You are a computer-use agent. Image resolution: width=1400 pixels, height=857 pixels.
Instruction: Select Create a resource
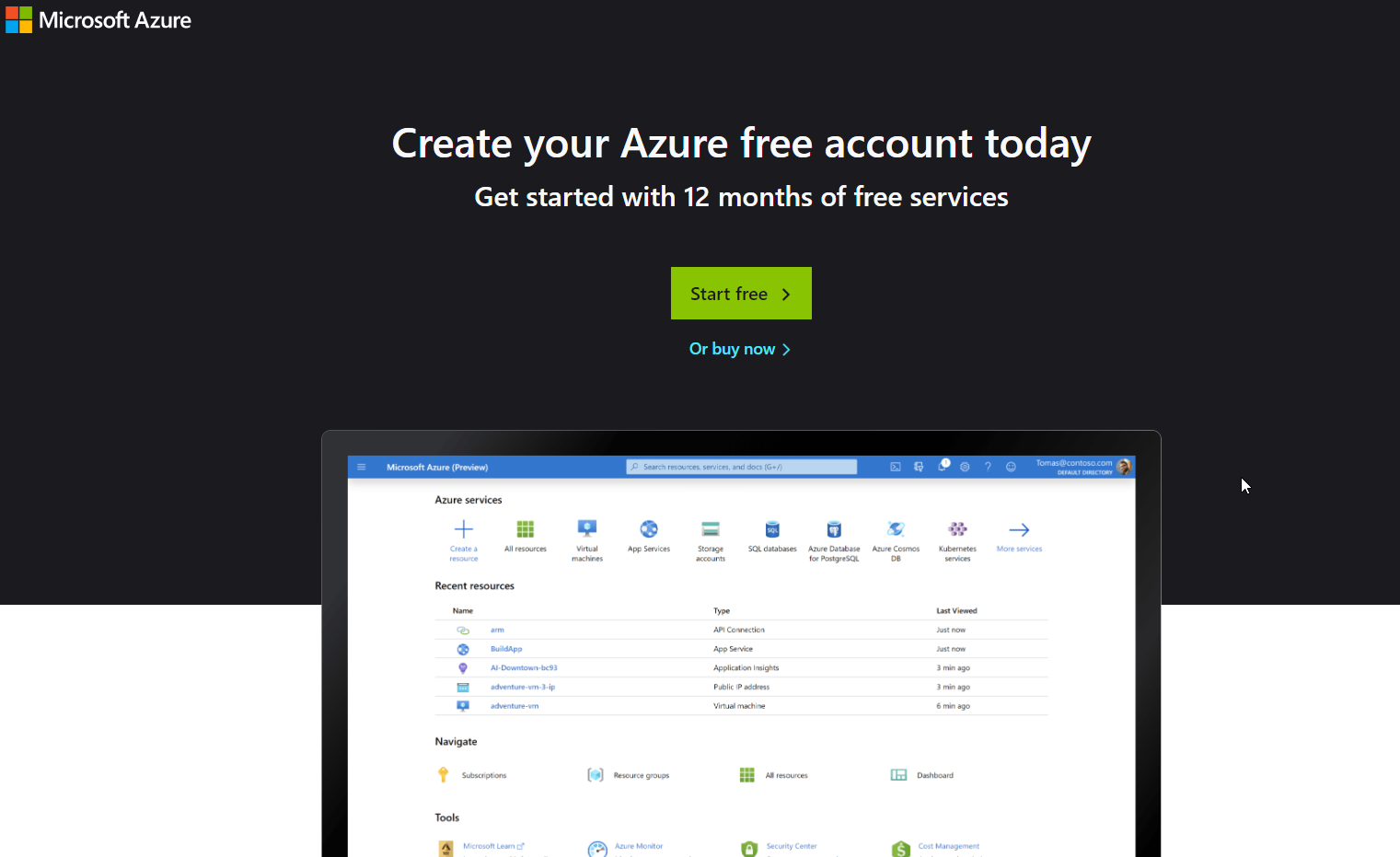coord(463,539)
